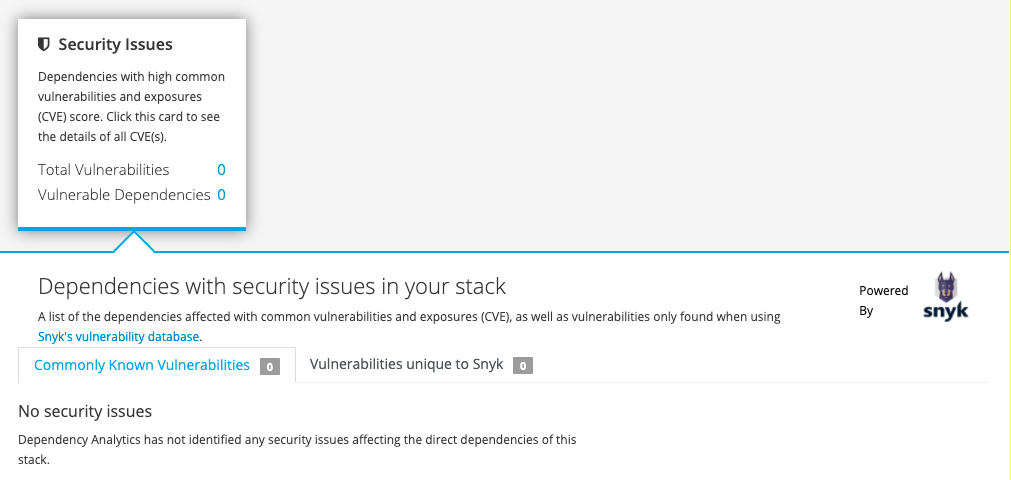Click the CVE description text in card
Viewport: 1011px width, 480px height.
click(x=132, y=106)
